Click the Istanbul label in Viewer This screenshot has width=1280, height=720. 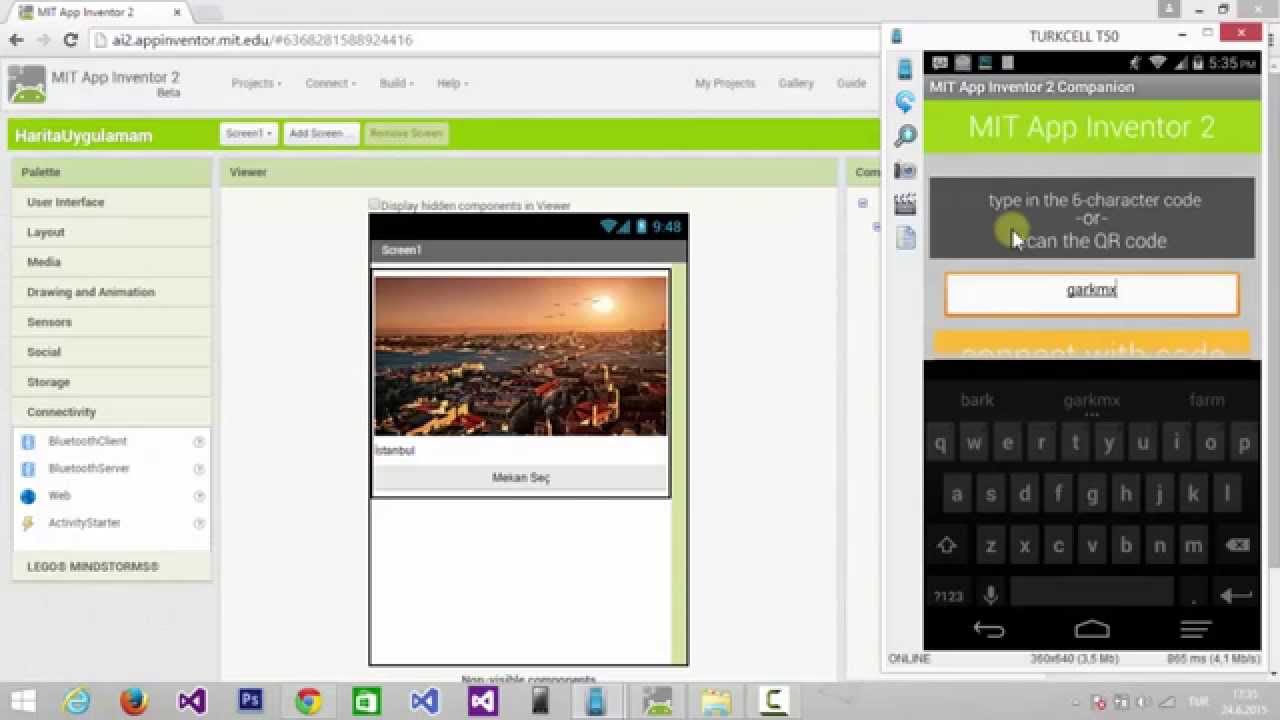[395, 451]
